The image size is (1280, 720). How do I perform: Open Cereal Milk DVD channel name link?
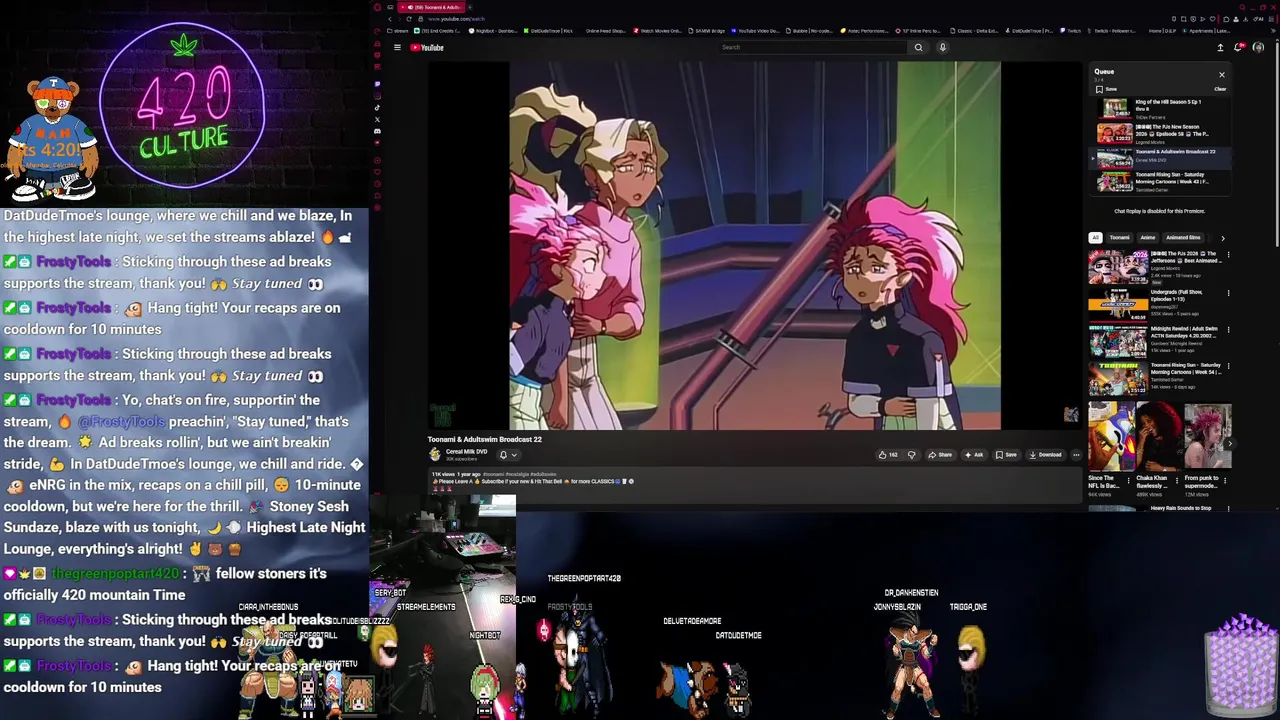(x=466, y=452)
